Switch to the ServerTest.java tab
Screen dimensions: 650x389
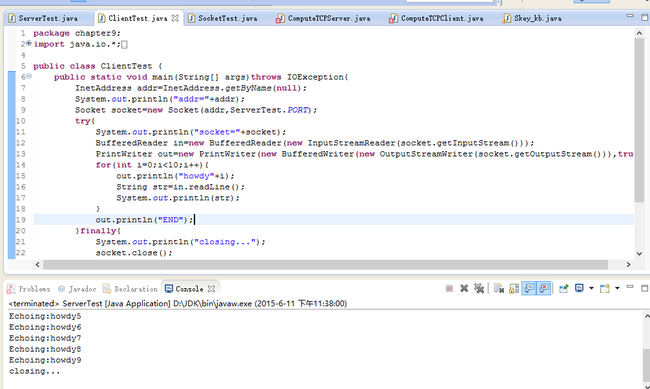coord(48,18)
